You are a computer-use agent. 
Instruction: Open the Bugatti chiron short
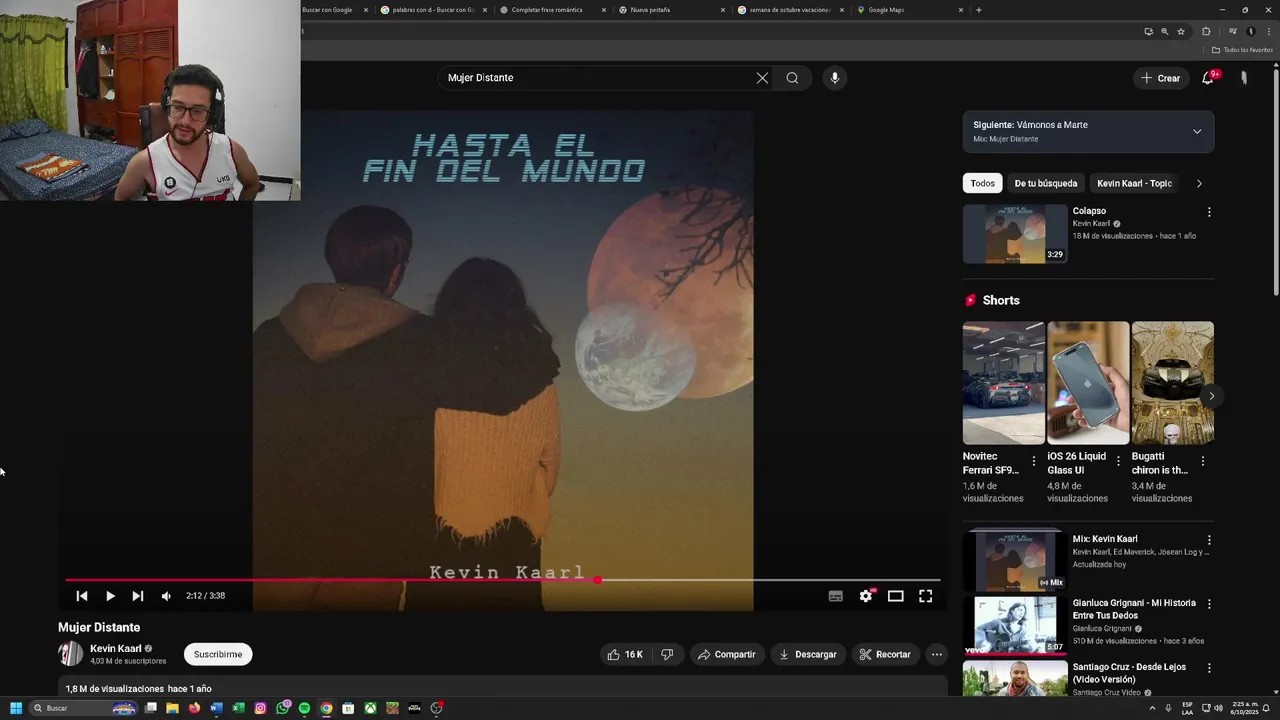[1172, 383]
